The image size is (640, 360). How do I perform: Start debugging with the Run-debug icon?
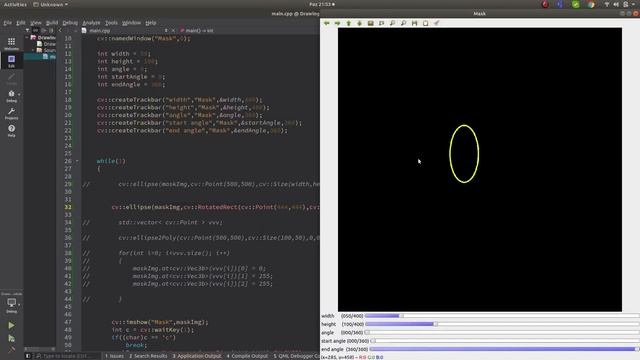pos(11,338)
